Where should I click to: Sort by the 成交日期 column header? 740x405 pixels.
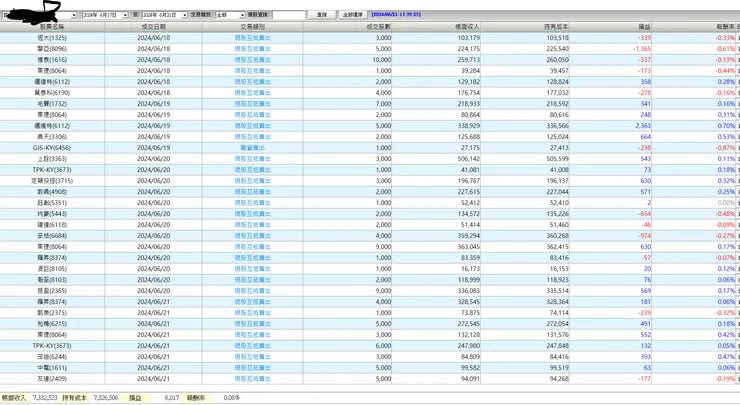point(153,27)
